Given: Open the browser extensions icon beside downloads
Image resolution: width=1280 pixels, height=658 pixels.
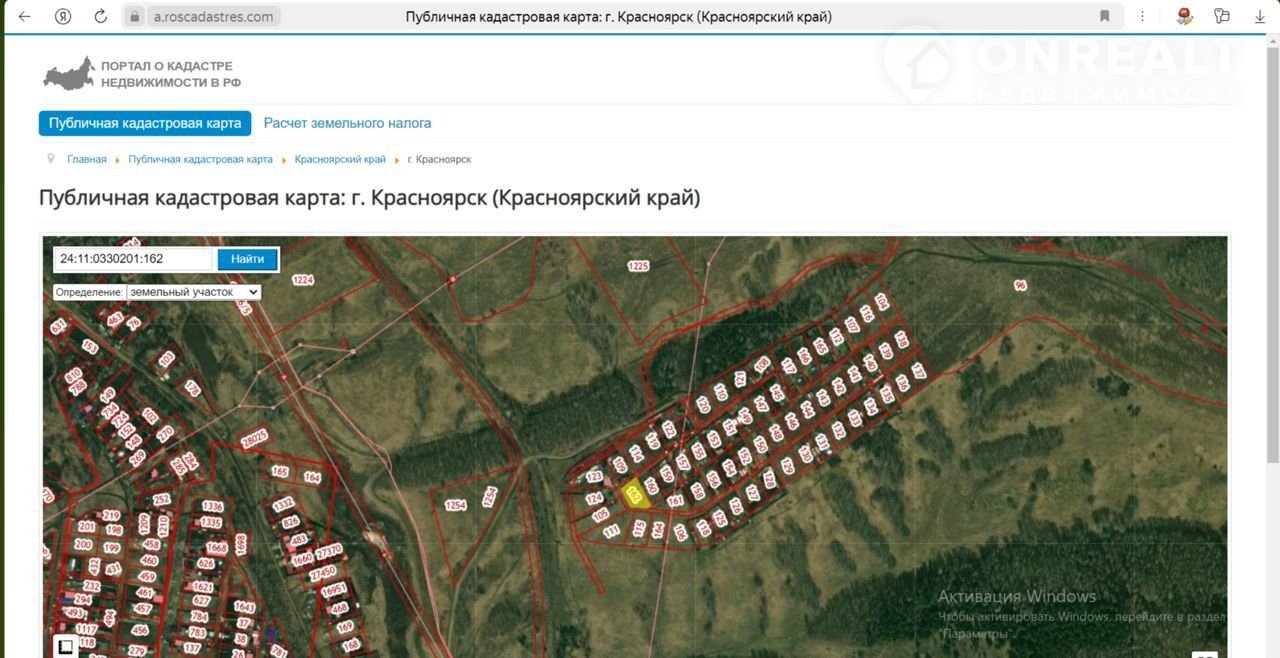Looking at the screenshot, I should (x=1221, y=17).
